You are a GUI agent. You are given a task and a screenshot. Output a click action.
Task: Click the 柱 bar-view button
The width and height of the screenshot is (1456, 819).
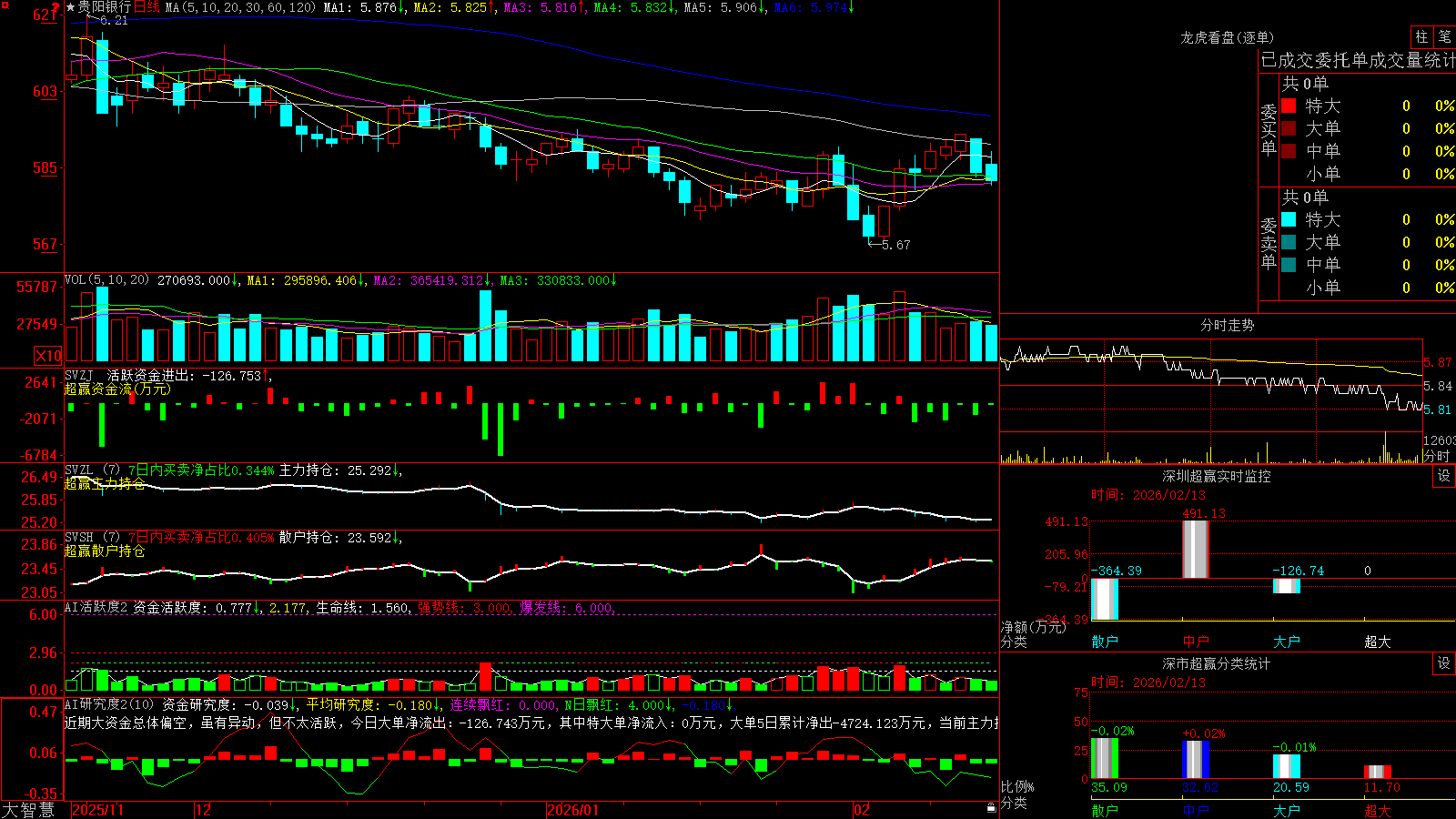point(1421,37)
